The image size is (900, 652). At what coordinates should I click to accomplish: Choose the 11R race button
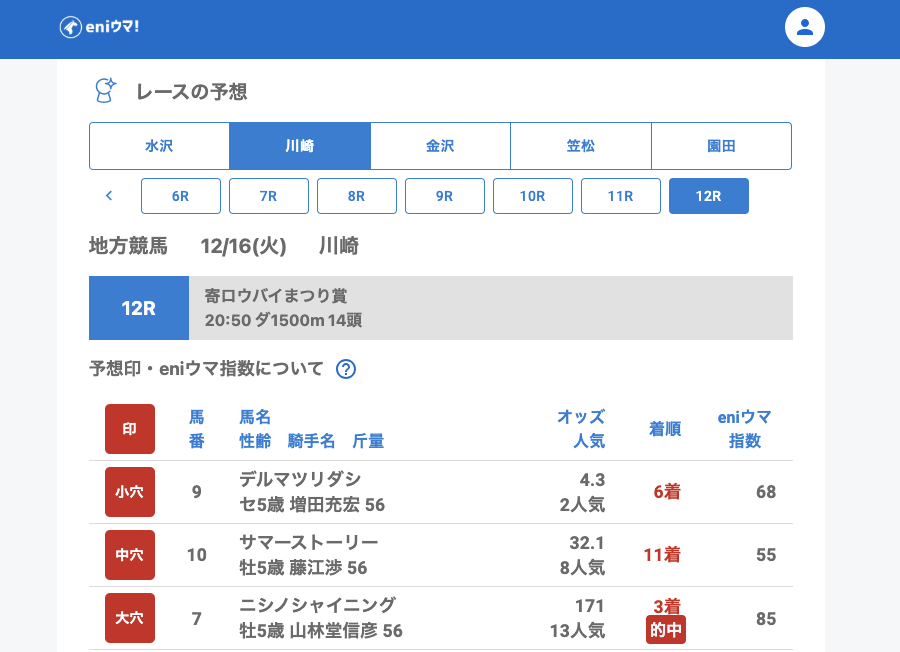621,196
